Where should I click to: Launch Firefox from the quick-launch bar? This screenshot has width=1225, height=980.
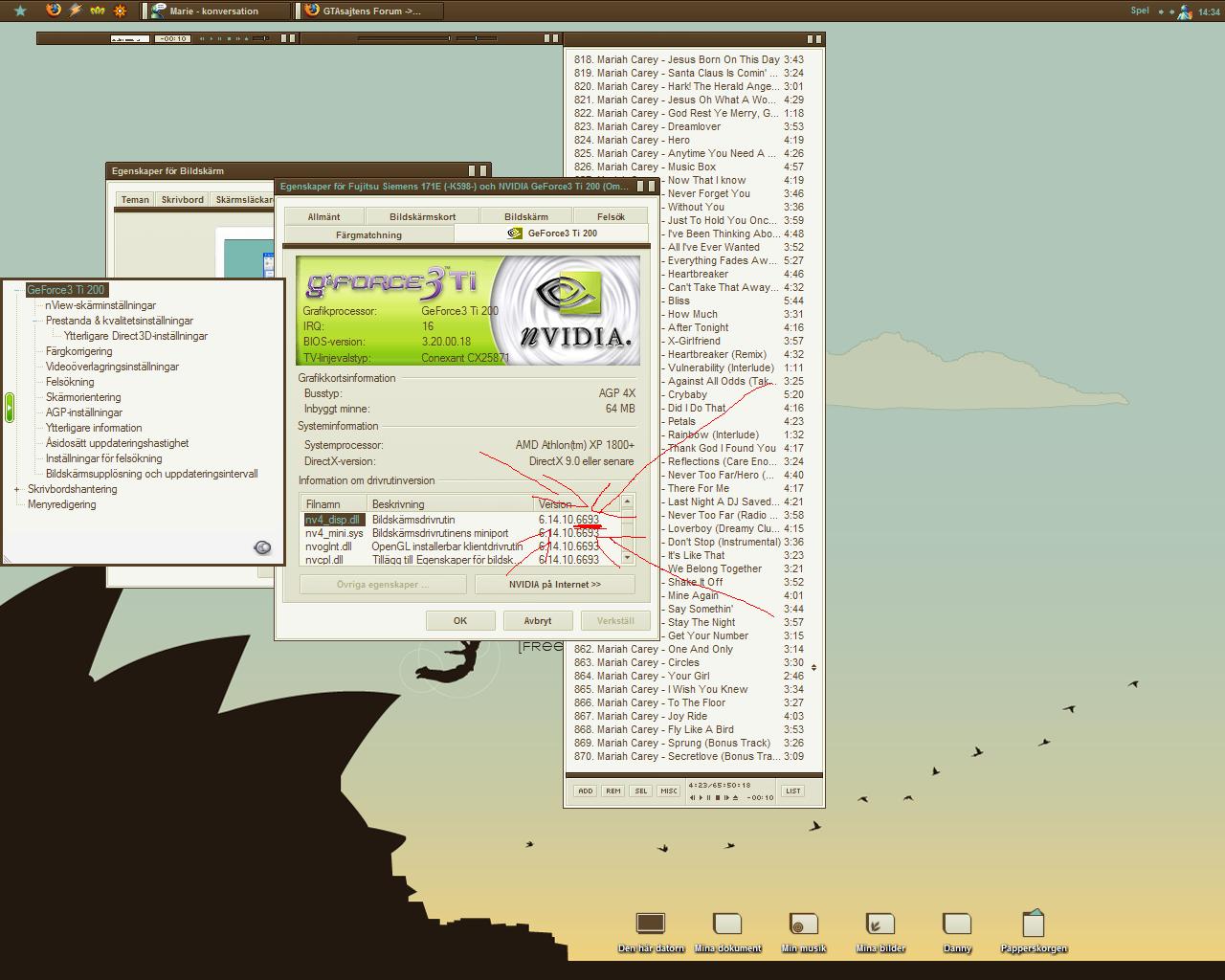tap(54, 11)
